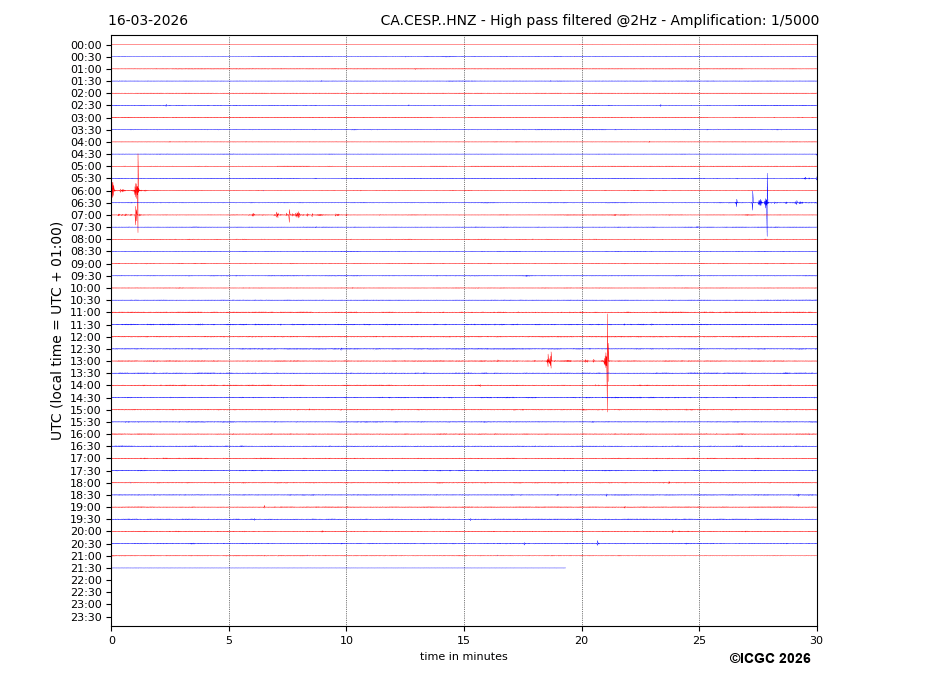927x696 pixels.
Task: Click the small blue blip on the 20:30 trace
Action: pos(598,543)
